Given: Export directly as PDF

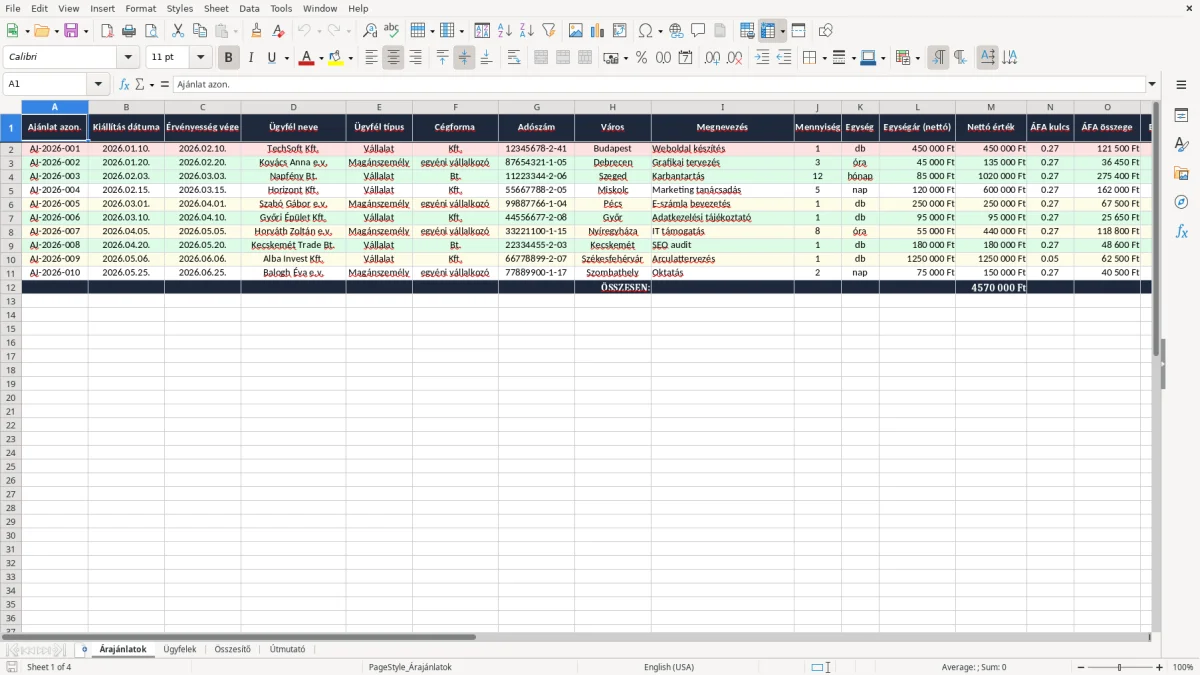Looking at the screenshot, I should pos(107,31).
